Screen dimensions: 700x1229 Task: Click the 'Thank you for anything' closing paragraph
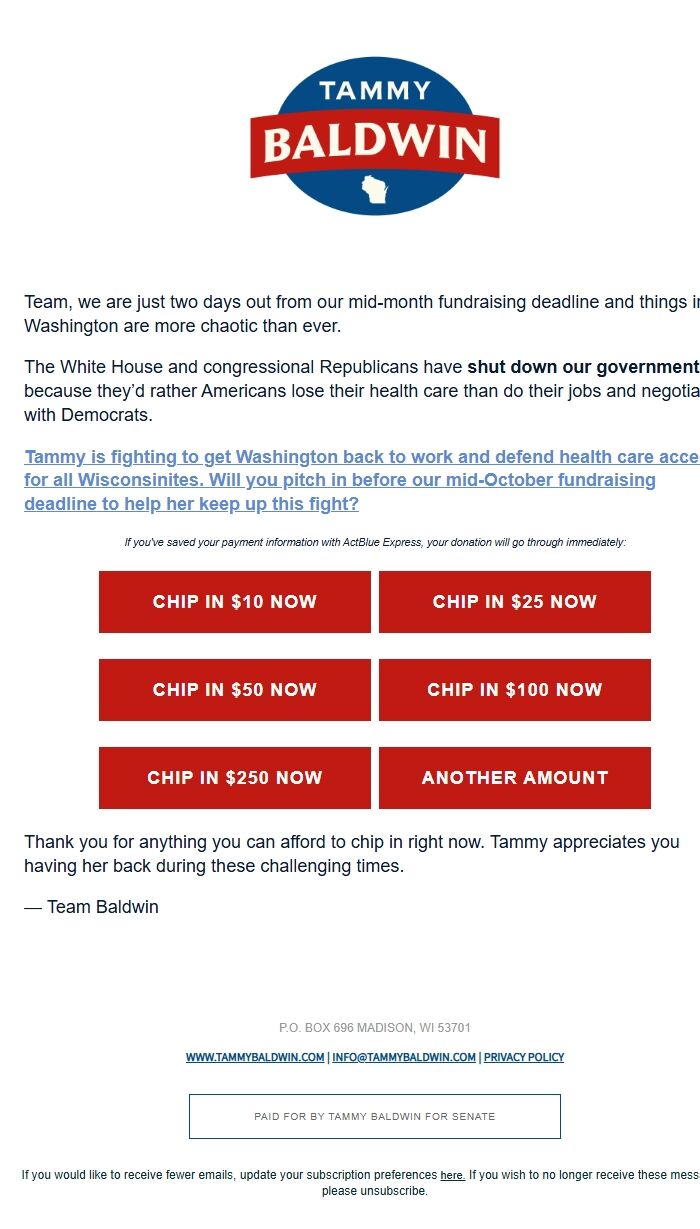pyautogui.click(x=350, y=854)
